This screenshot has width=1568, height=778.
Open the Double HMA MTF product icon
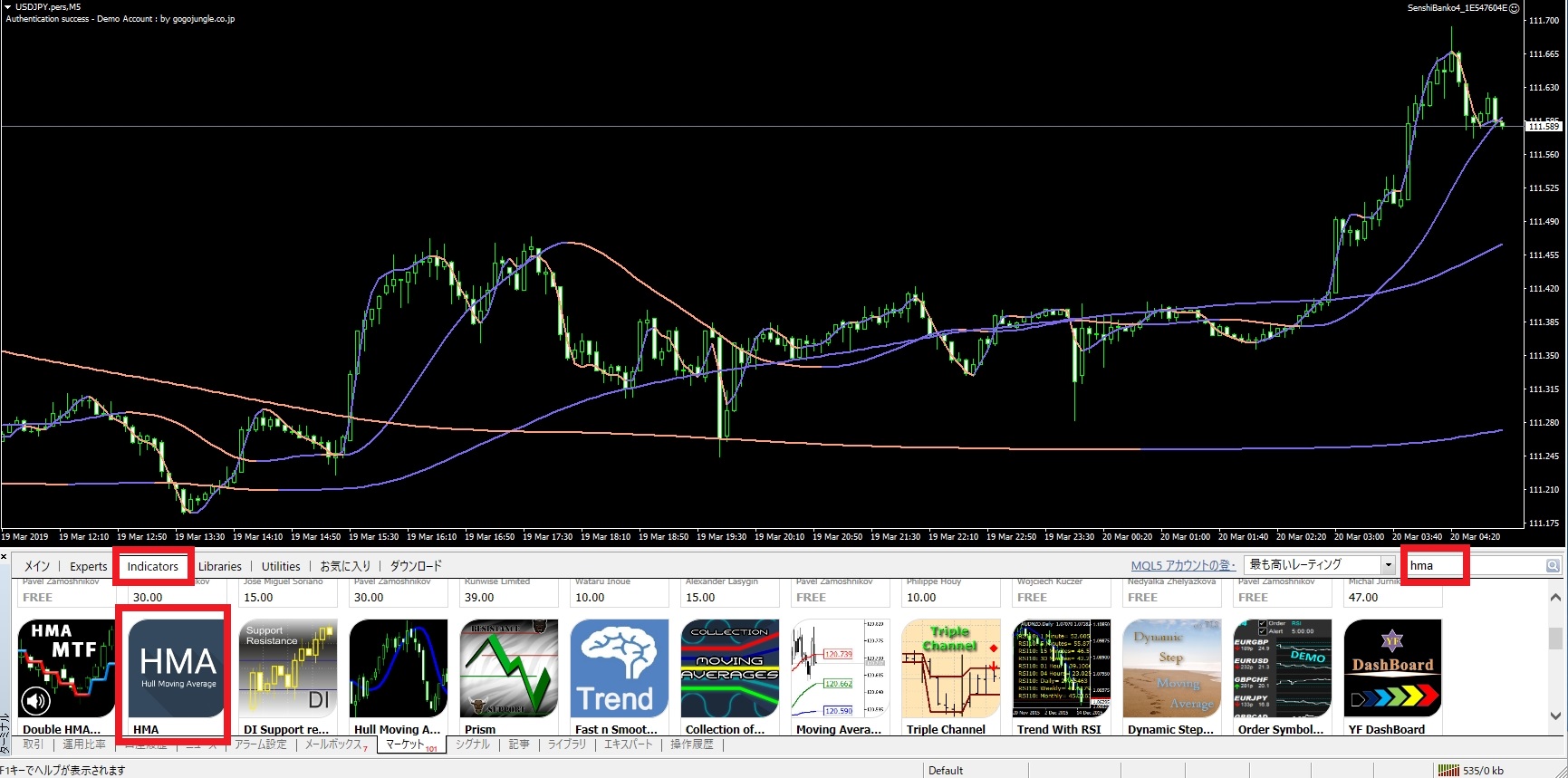pyautogui.click(x=66, y=668)
